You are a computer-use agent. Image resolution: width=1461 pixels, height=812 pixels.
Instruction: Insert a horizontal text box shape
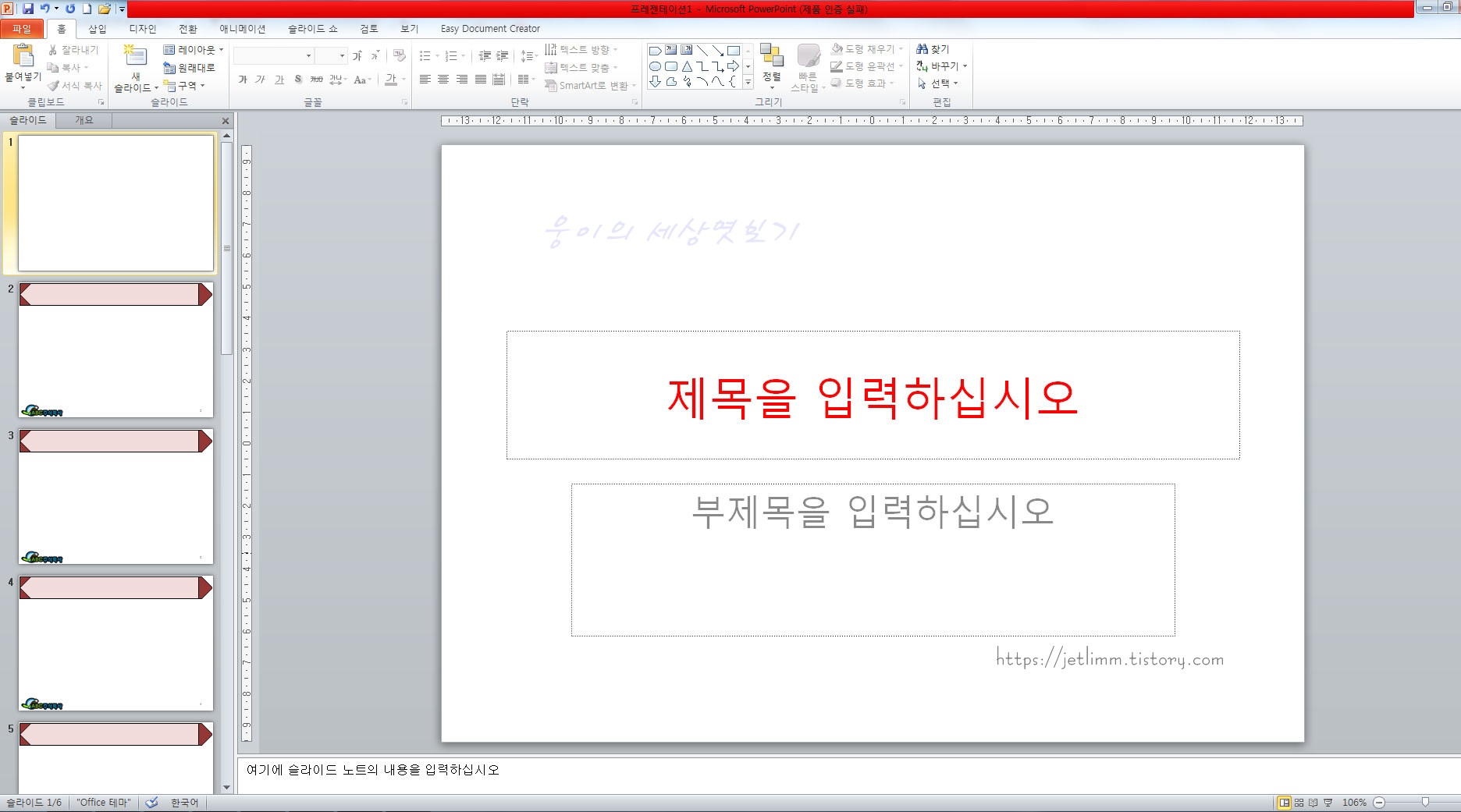click(671, 51)
